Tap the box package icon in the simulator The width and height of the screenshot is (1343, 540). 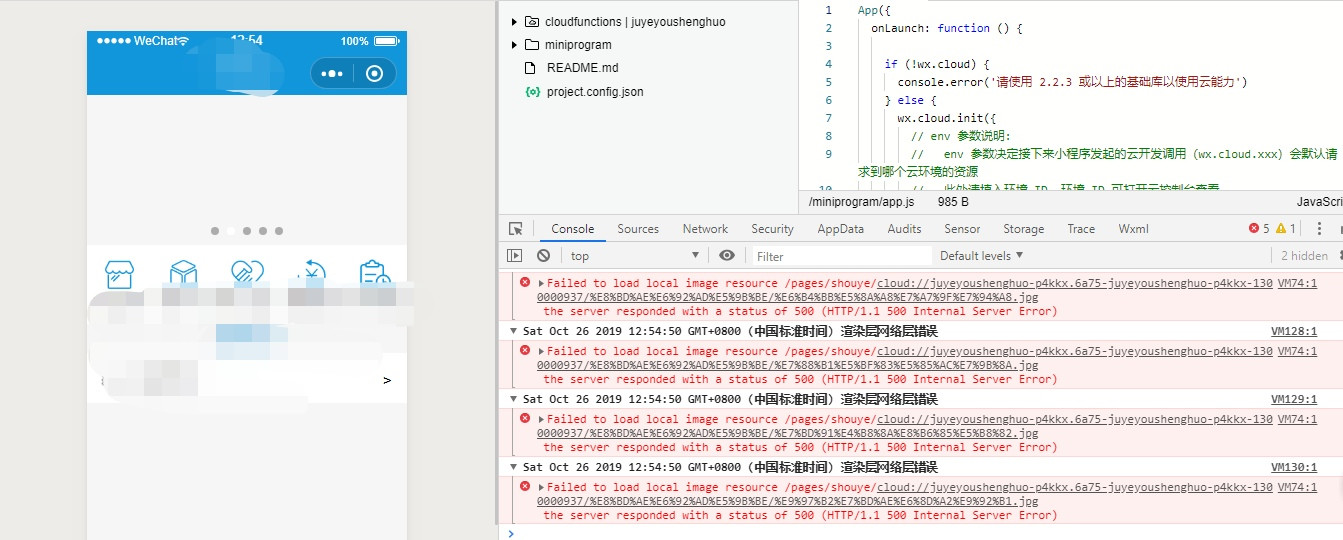click(183, 273)
